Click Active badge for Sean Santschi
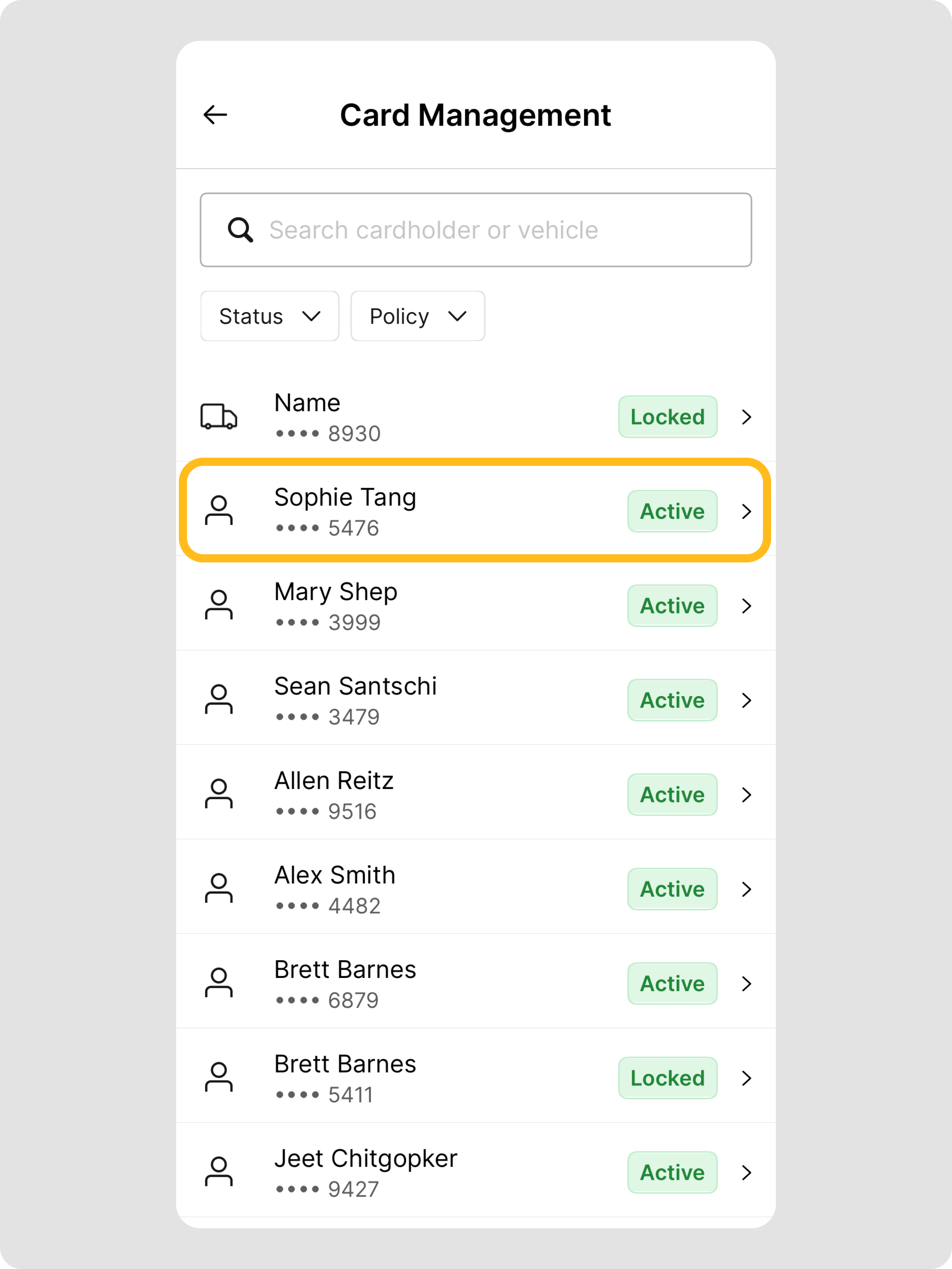 point(672,700)
